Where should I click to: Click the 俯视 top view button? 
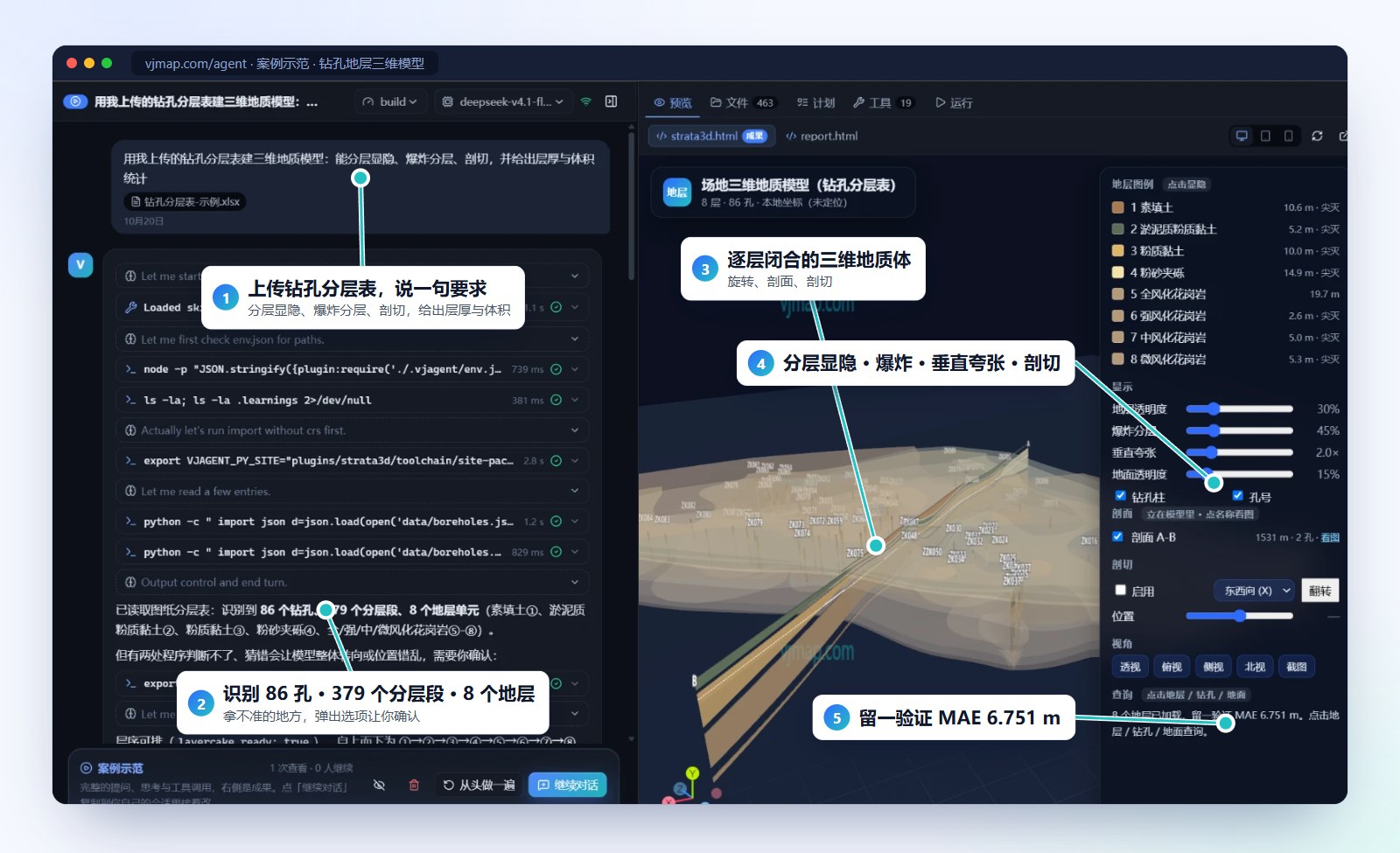point(1171,667)
